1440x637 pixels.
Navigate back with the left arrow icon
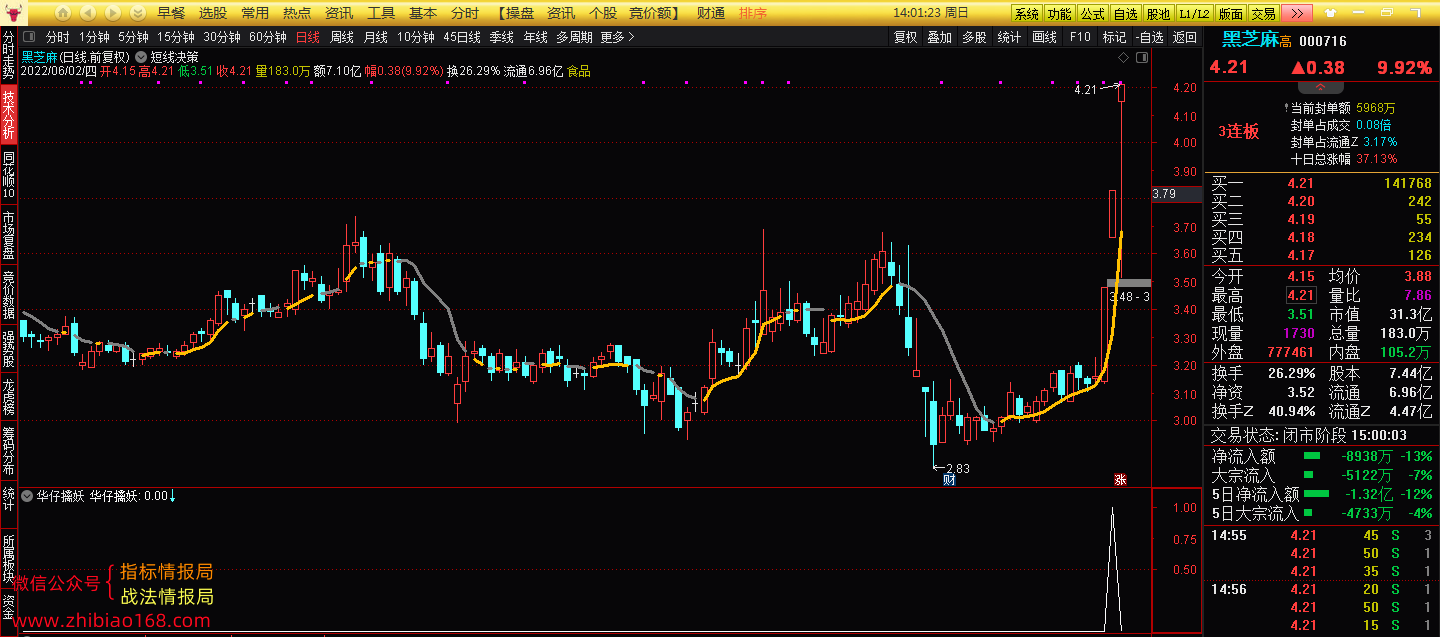[88, 13]
